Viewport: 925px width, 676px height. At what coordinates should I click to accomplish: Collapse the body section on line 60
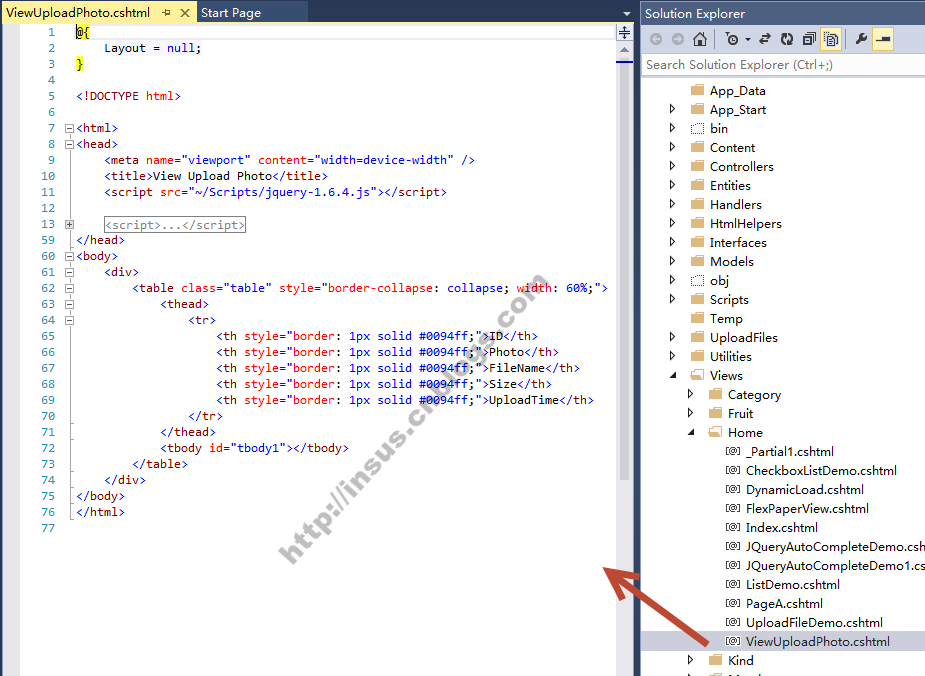69,256
